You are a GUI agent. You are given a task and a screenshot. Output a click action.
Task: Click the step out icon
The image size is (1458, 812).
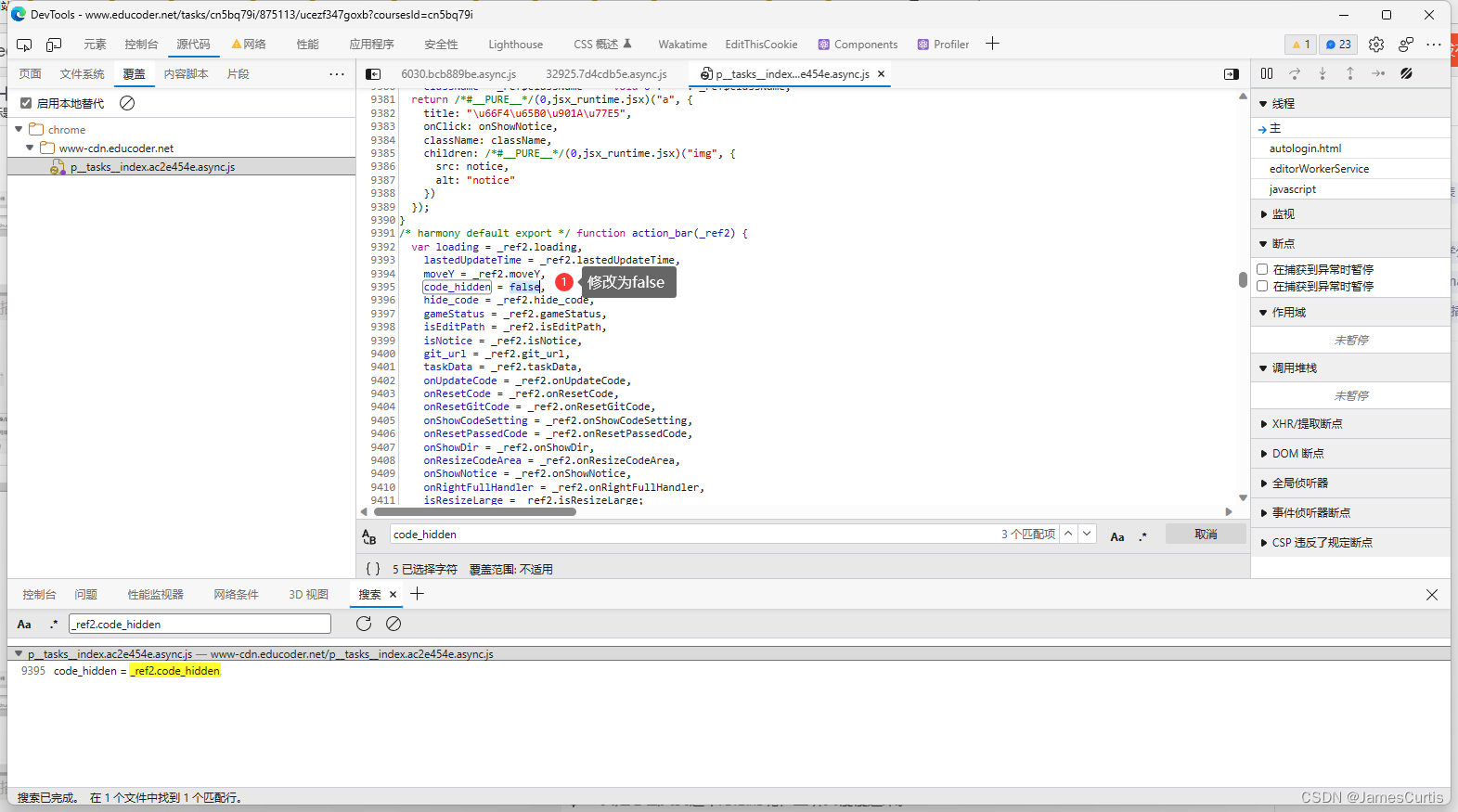[x=1350, y=73]
